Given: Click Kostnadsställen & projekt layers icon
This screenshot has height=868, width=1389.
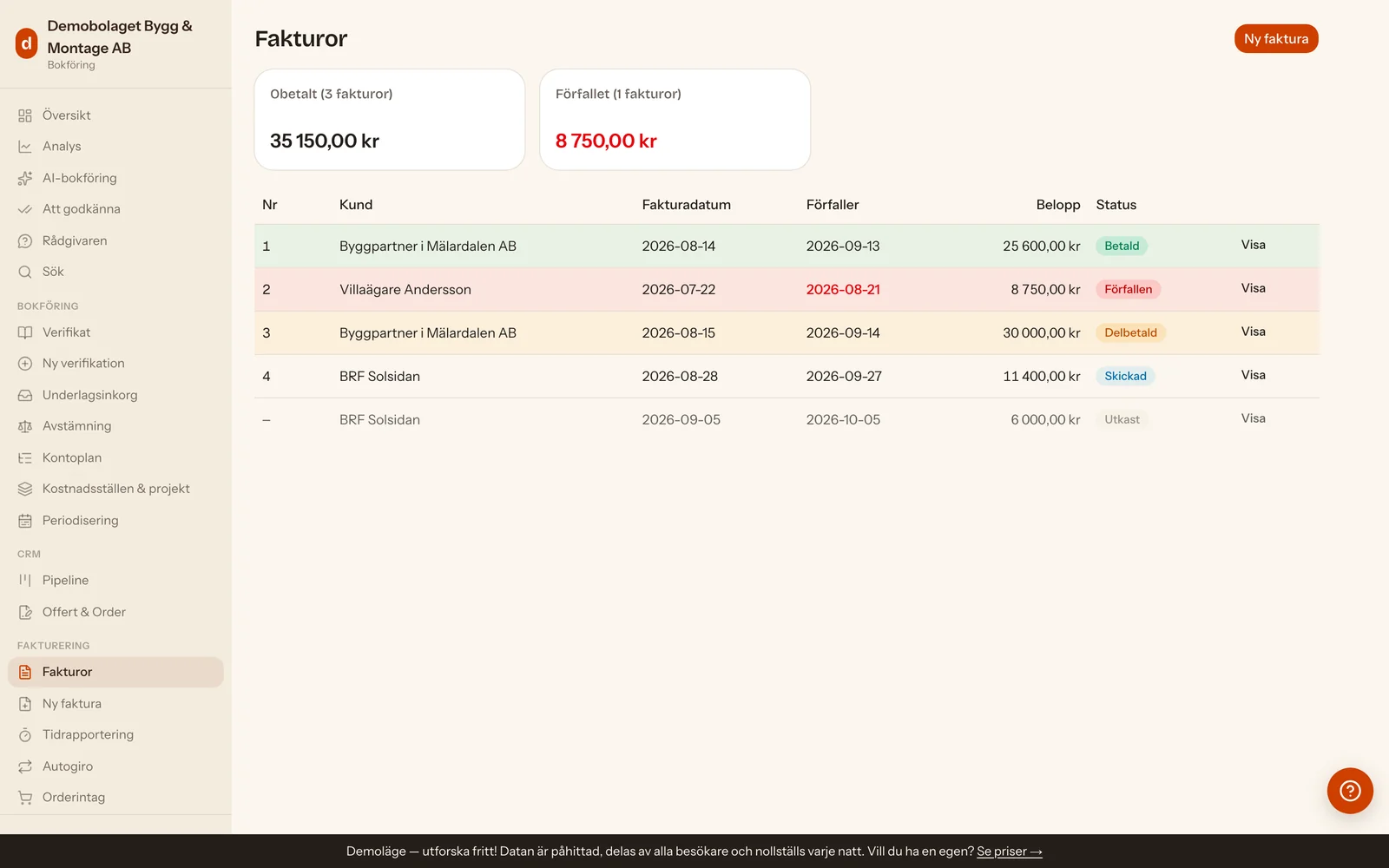Looking at the screenshot, I should pos(25,489).
